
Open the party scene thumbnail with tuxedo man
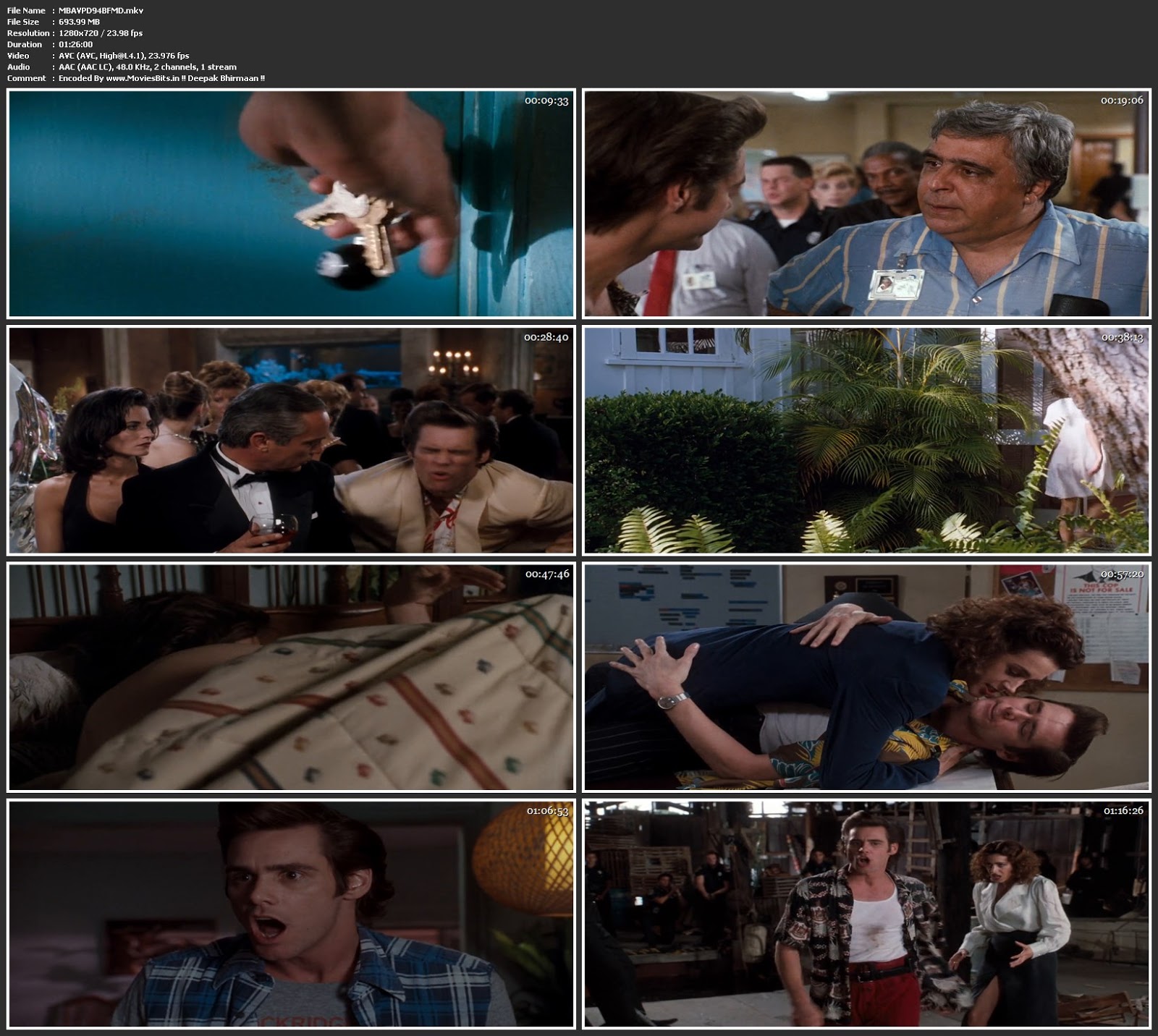coord(290,440)
